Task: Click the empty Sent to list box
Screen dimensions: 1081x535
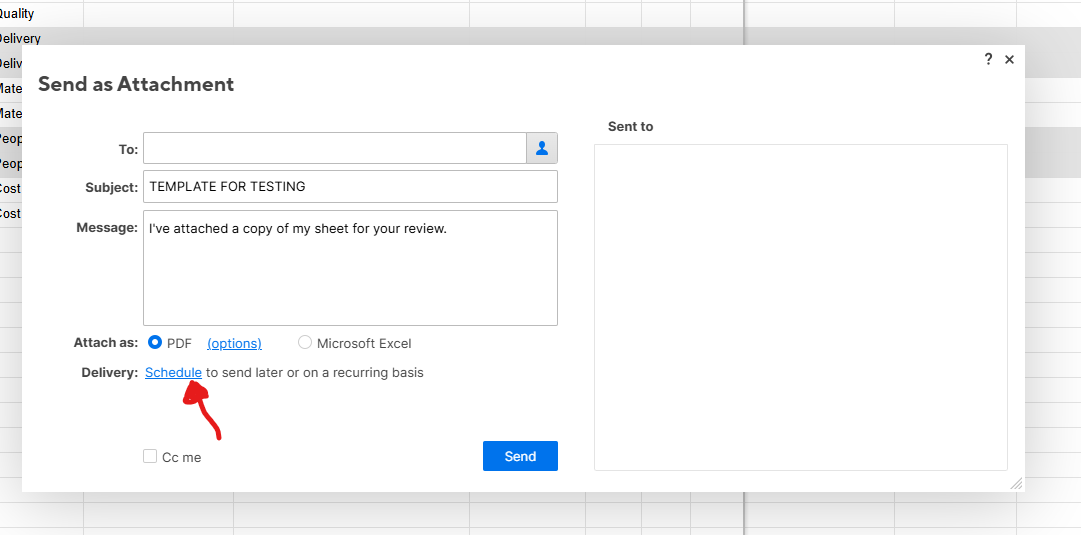Action: (800, 307)
